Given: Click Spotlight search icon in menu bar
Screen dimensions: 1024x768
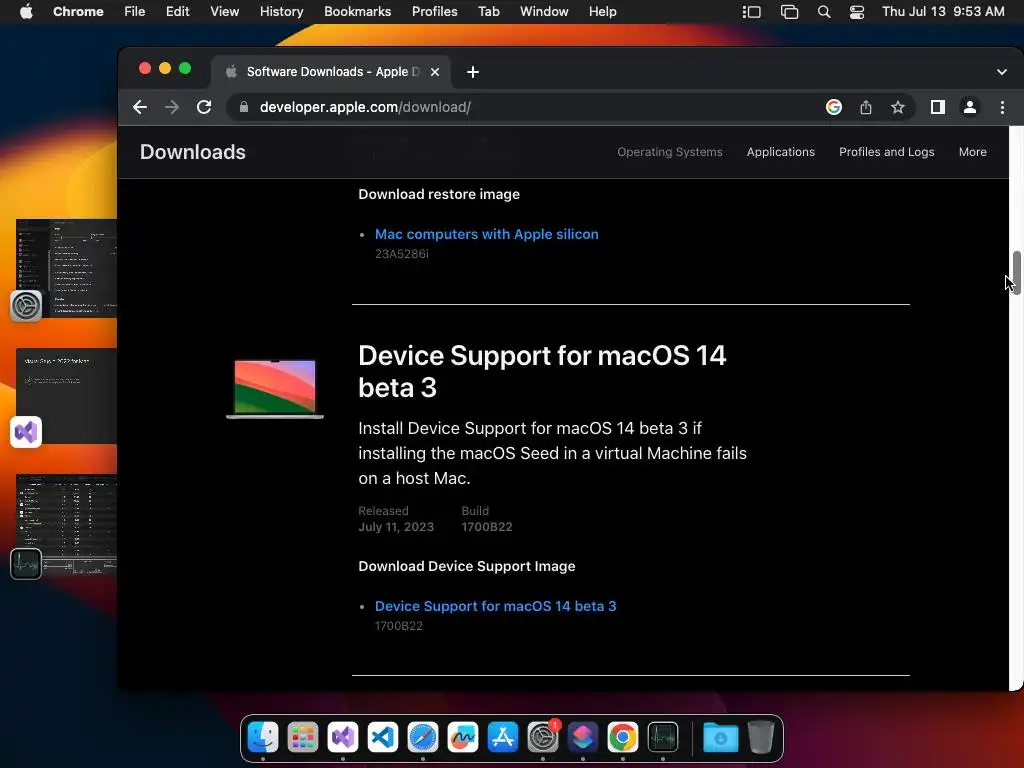Looking at the screenshot, I should (x=824, y=12).
